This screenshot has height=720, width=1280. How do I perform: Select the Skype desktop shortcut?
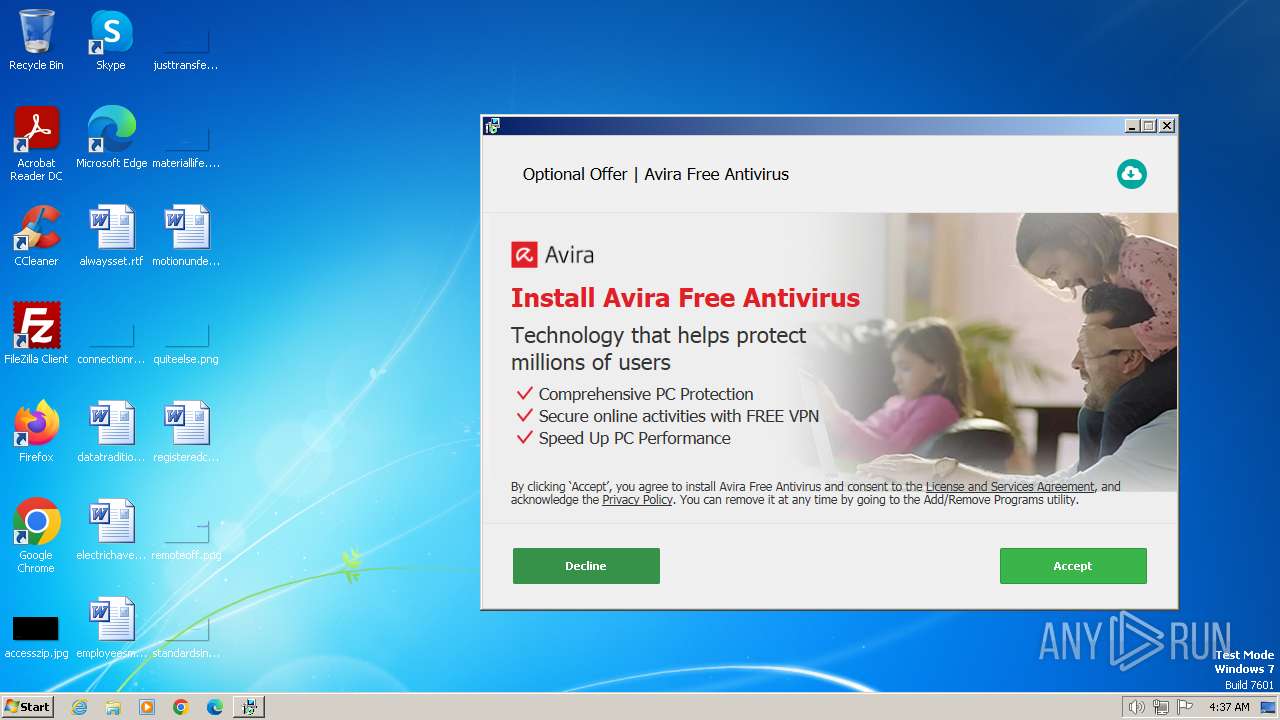point(111,40)
